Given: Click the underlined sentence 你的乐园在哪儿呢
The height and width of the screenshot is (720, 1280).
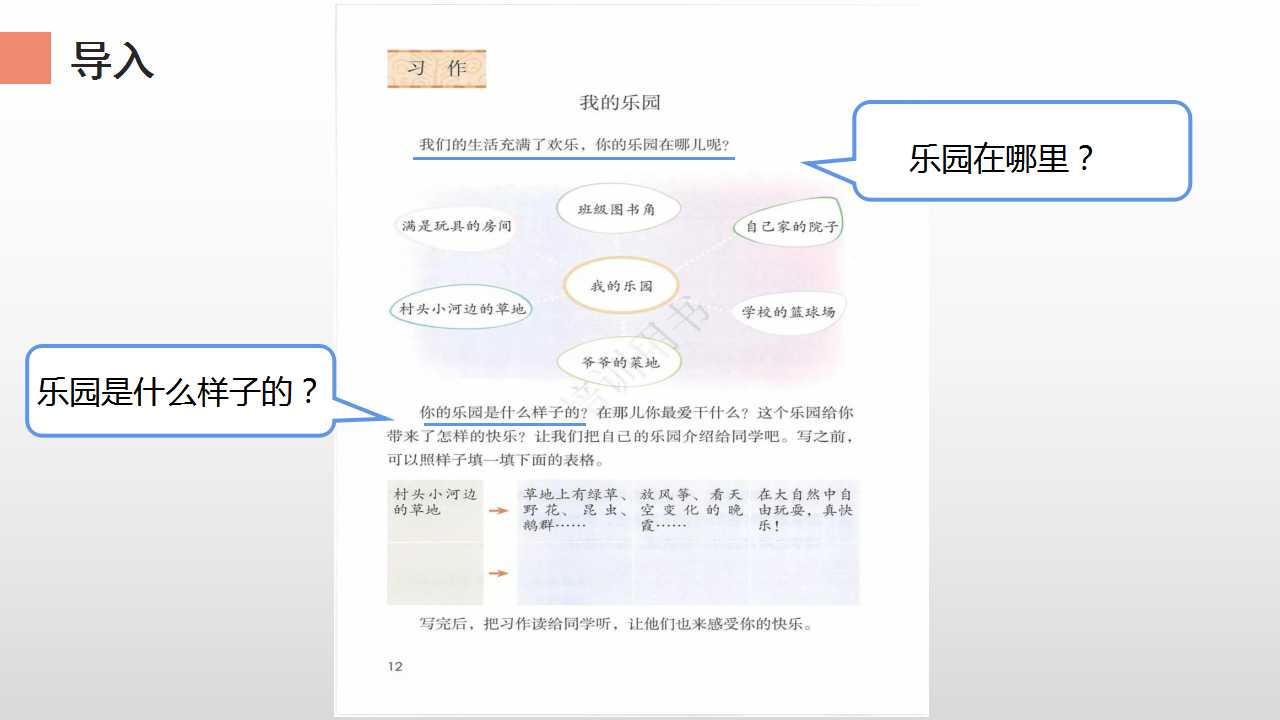Looking at the screenshot, I should tap(575, 146).
